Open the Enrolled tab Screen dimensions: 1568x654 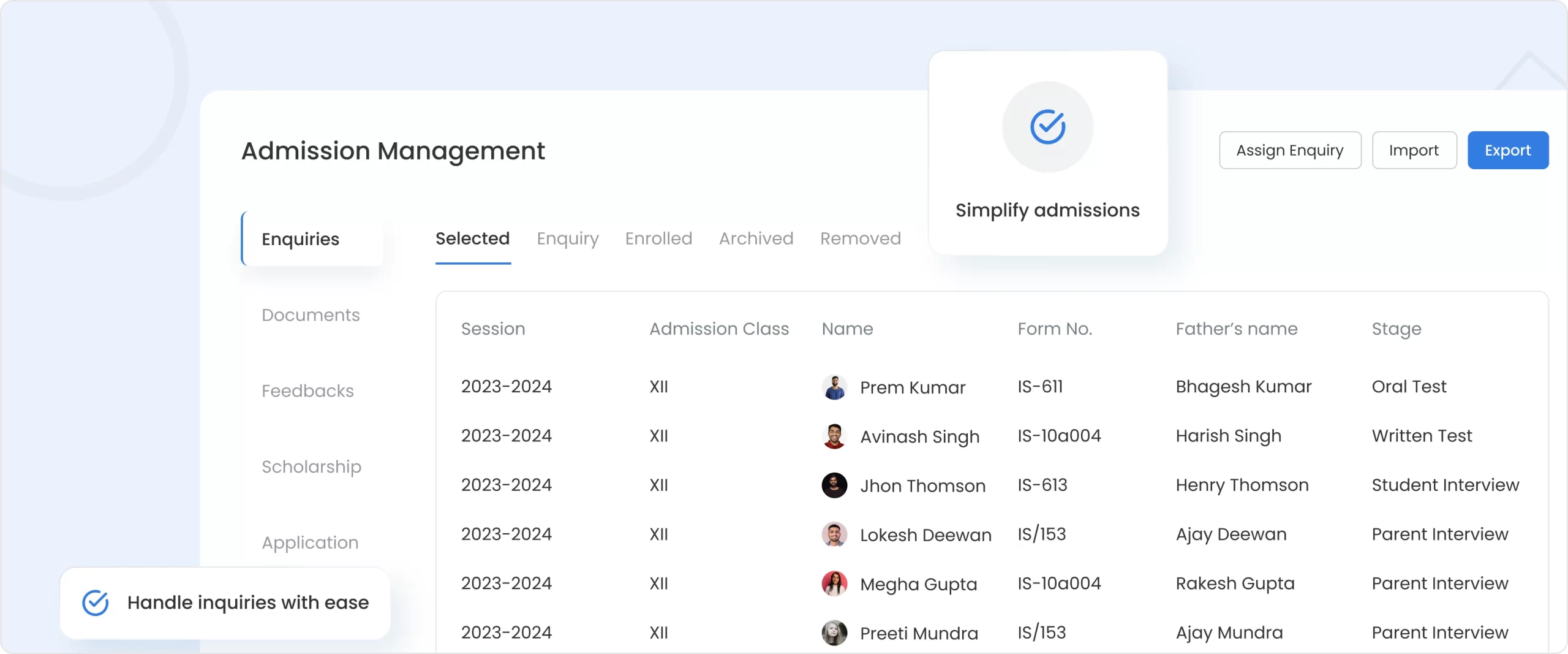point(658,239)
